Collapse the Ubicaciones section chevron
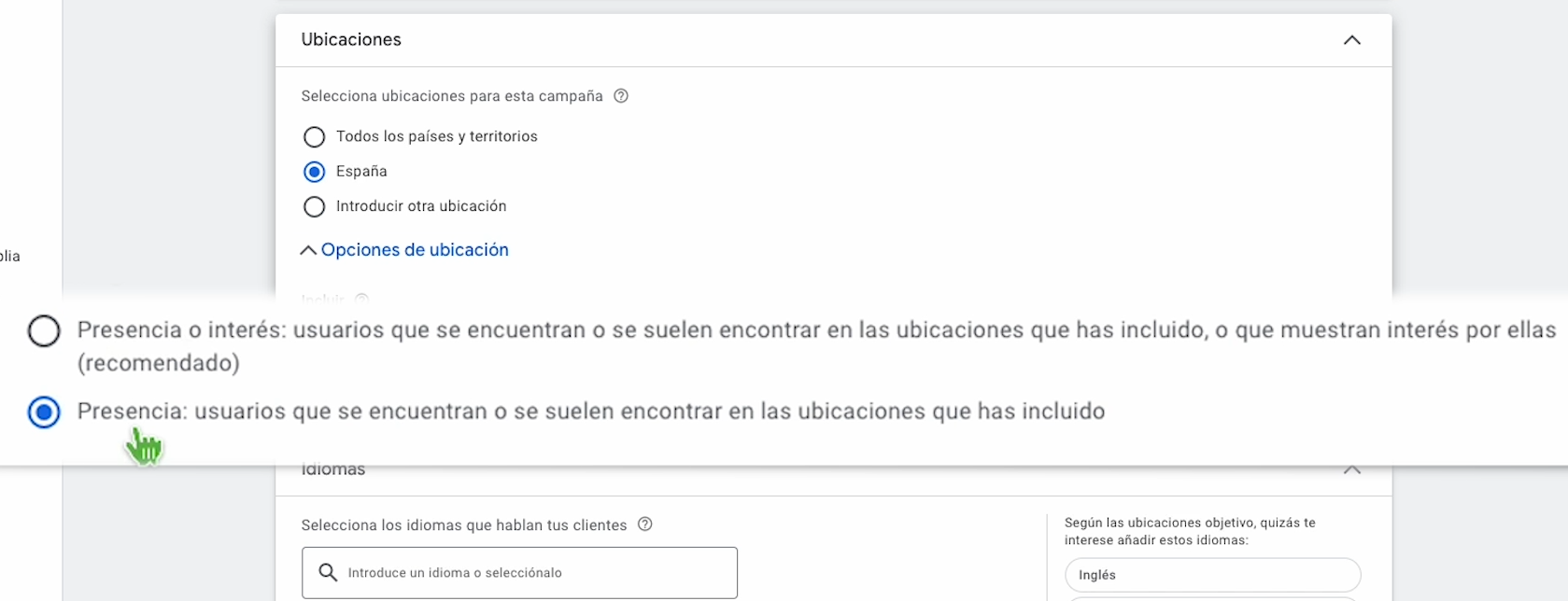1568x601 pixels. pos(1351,40)
